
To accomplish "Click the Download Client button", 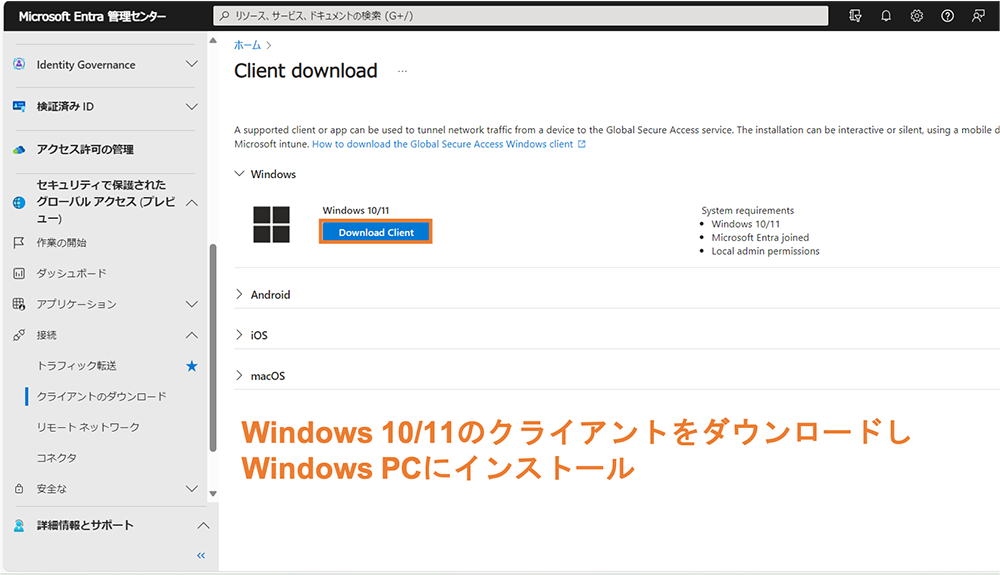I will [x=376, y=232].
